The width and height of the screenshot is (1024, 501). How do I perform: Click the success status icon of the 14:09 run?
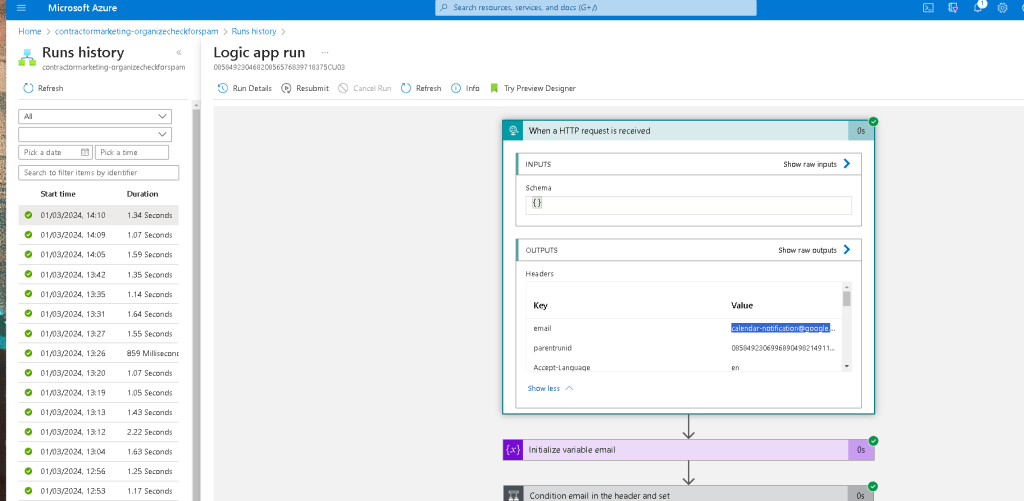[28, 234]
